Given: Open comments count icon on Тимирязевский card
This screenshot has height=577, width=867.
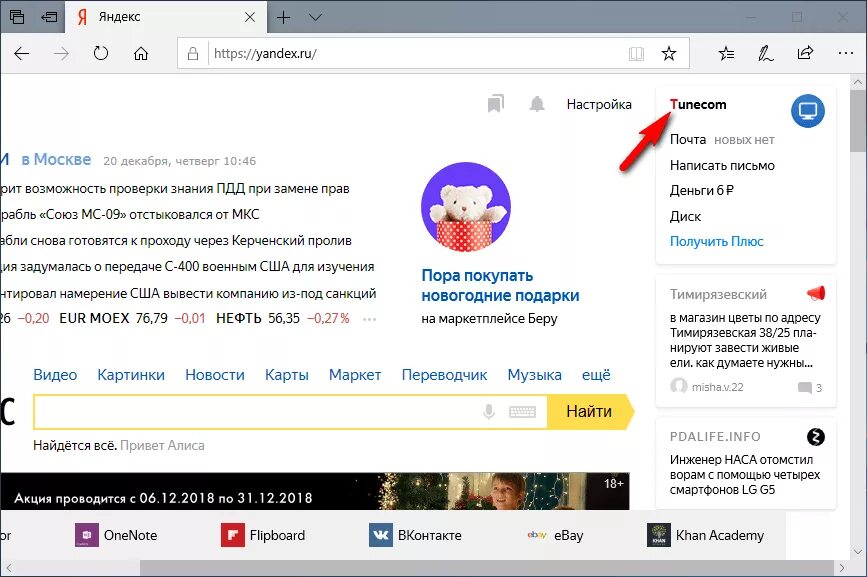Looking at the screenshot, I should [x=805, y=387].
